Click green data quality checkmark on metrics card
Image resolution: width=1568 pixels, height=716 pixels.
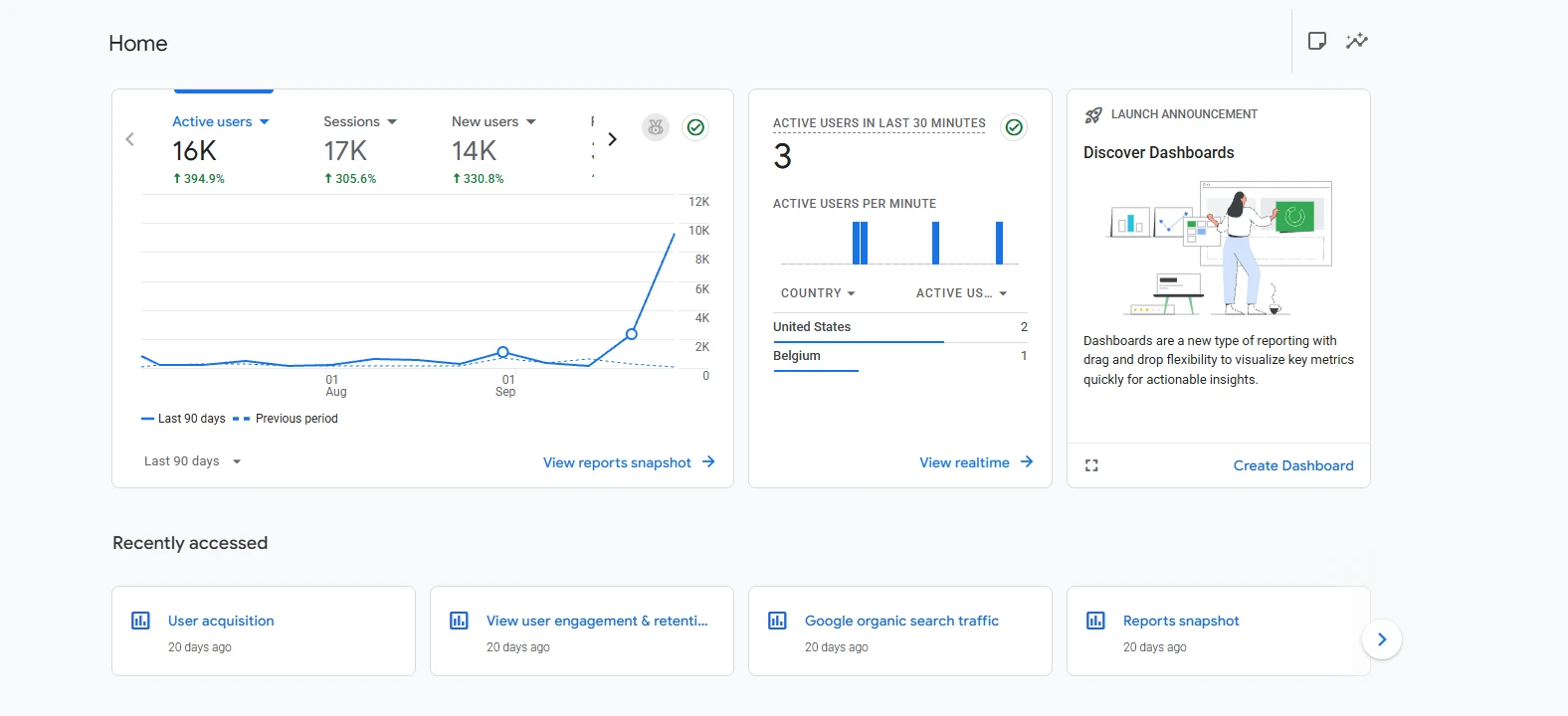click(x=695, y=127)
